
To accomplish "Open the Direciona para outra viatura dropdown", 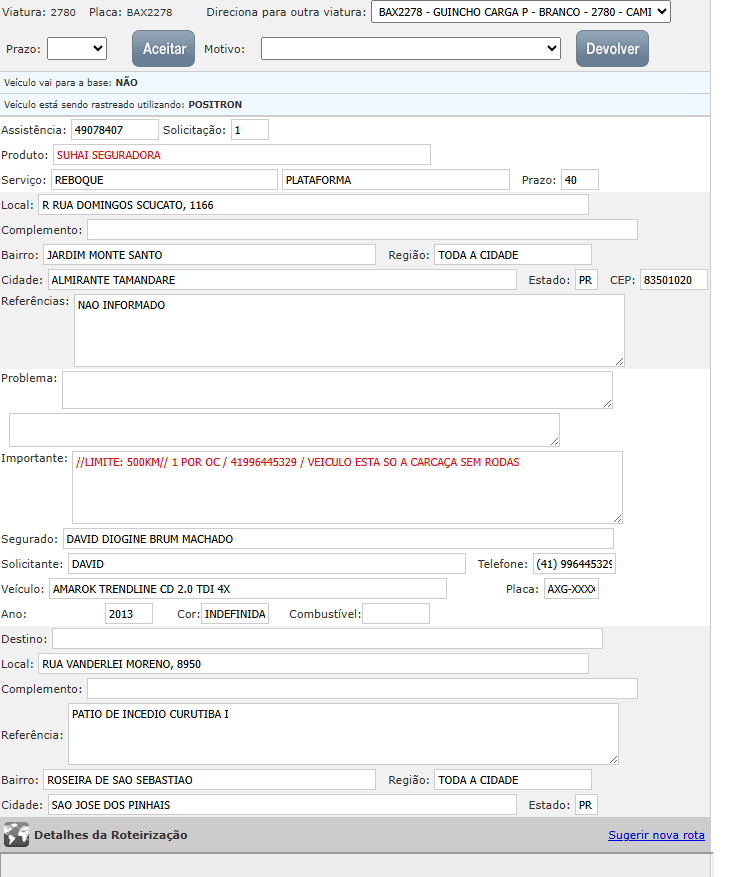I will point(521,12).
